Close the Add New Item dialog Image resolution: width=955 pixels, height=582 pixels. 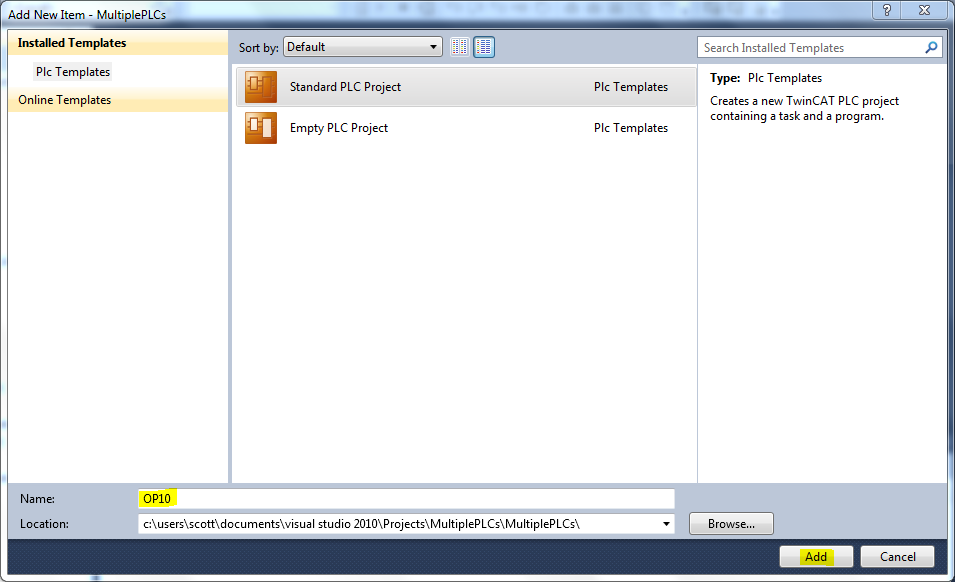pyautogui.click(x=925, y=10)
